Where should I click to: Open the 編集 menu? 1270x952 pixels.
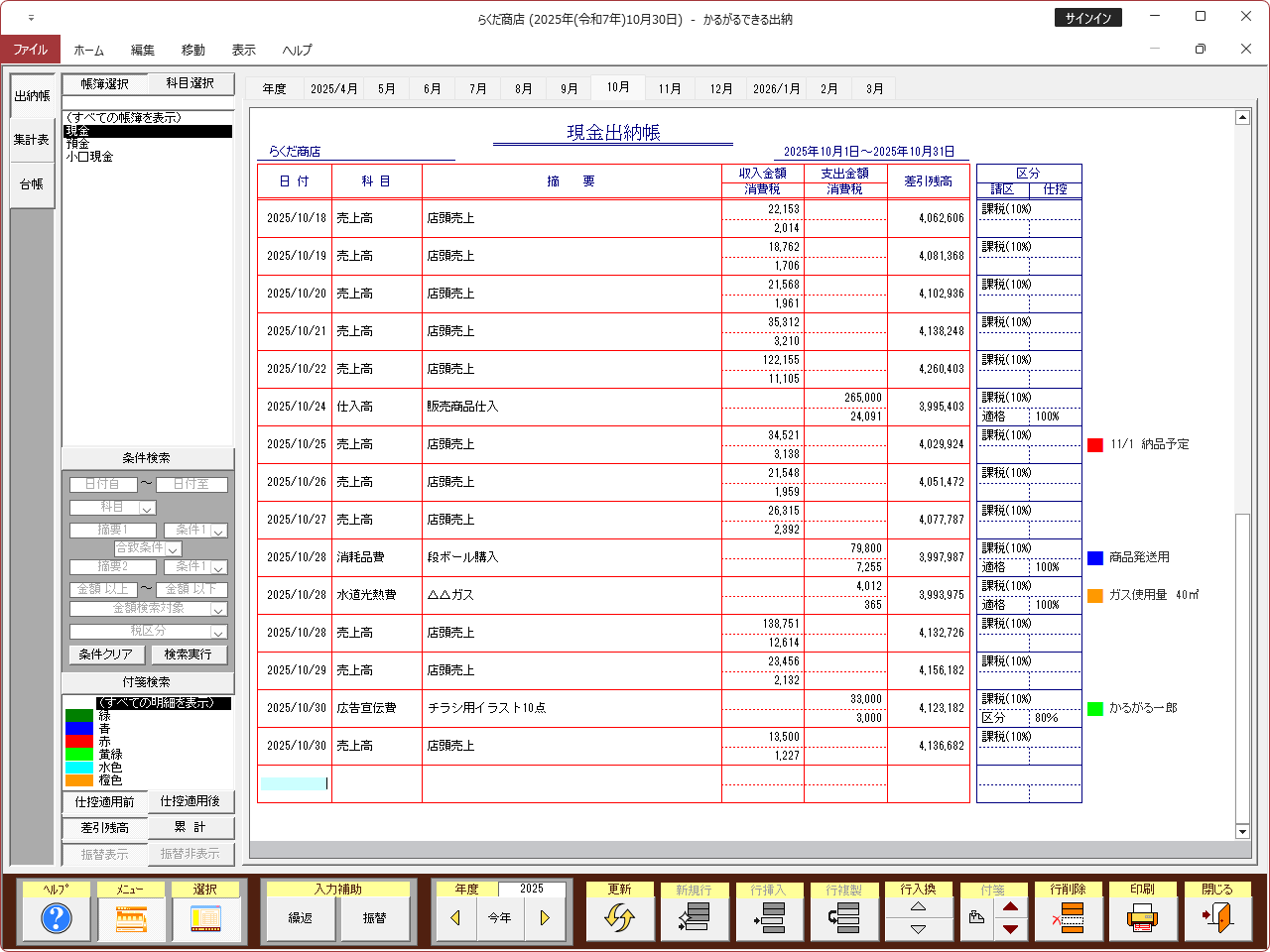(143, 50)
